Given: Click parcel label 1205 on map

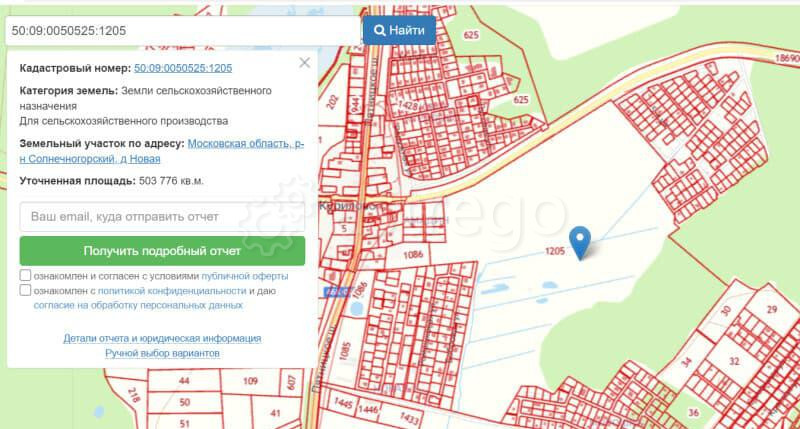Looking at the screenshot, I should (554, 251).
